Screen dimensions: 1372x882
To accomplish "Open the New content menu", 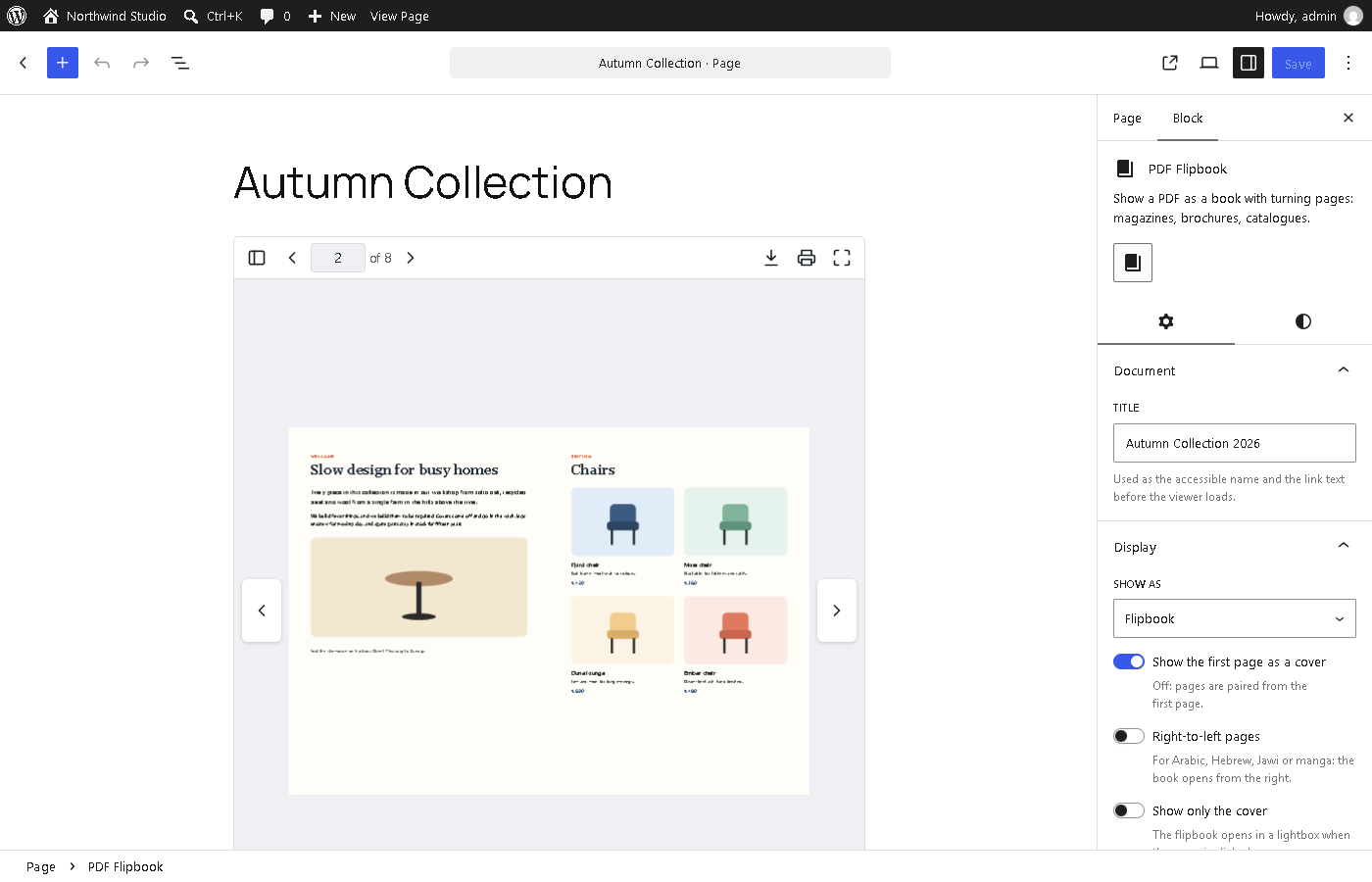I will [x=331, y=16].
